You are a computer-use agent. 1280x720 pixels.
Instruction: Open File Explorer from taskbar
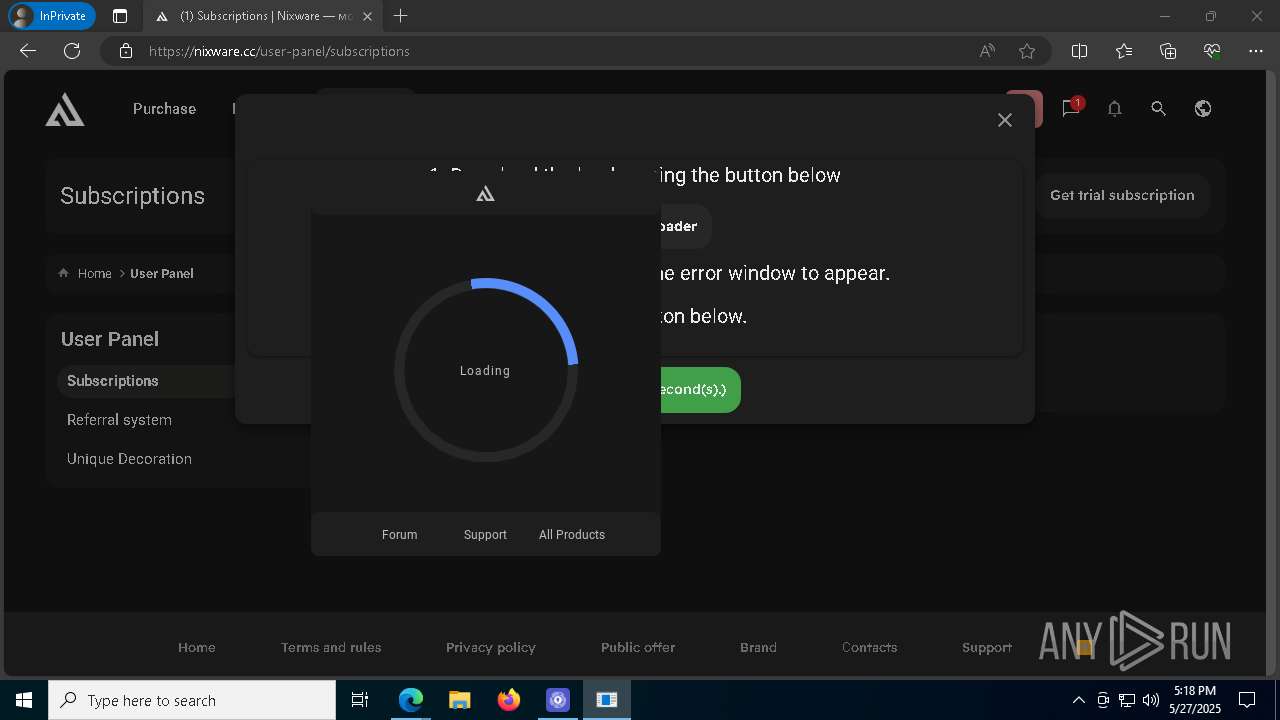coord(459,700)
